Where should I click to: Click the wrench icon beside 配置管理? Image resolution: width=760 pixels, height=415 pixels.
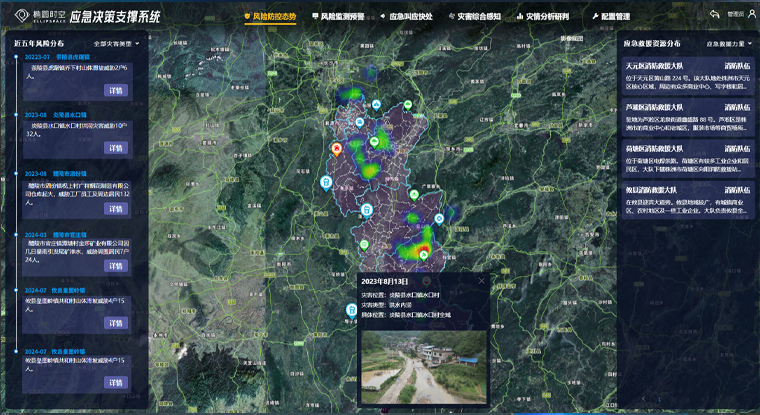595,17
